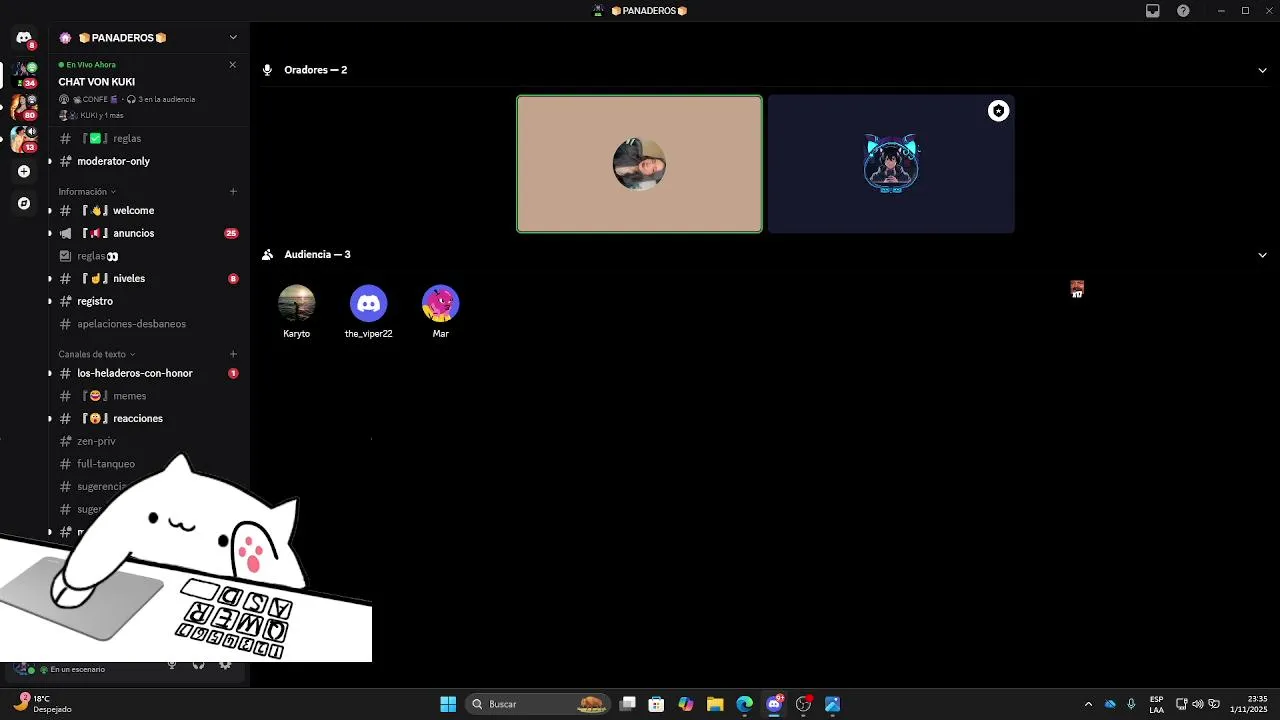1280x720 pixels.
Task: Open the Discover servers compass icon
Action: 24,203
